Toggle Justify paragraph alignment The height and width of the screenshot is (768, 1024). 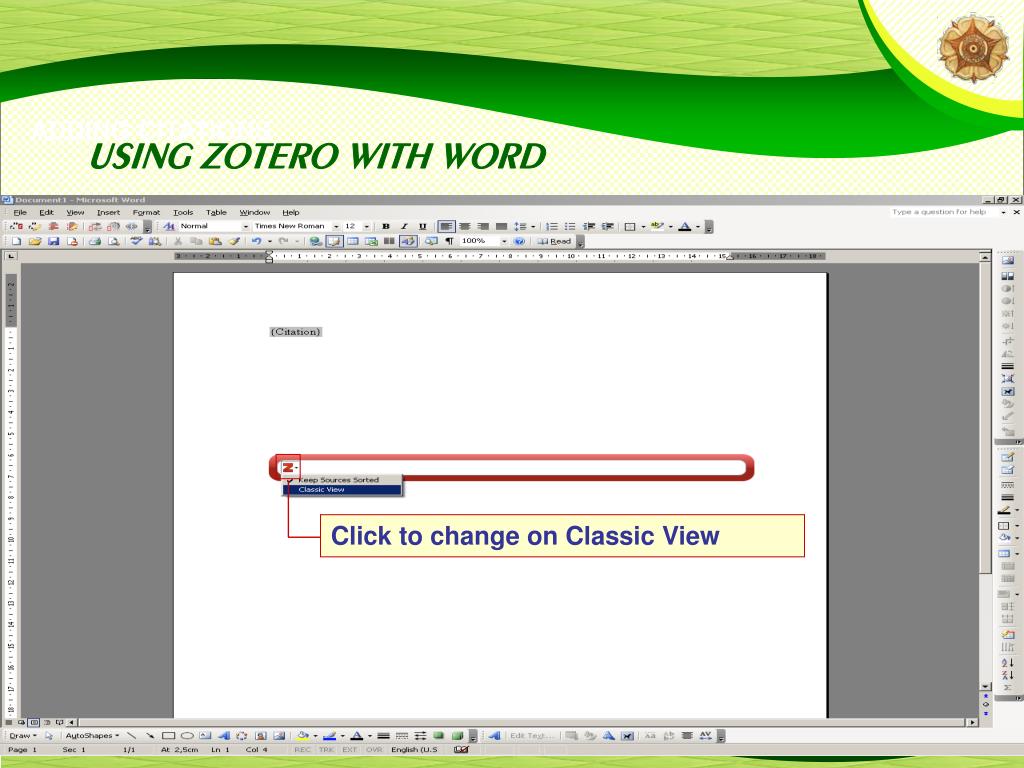coord(502,227)
